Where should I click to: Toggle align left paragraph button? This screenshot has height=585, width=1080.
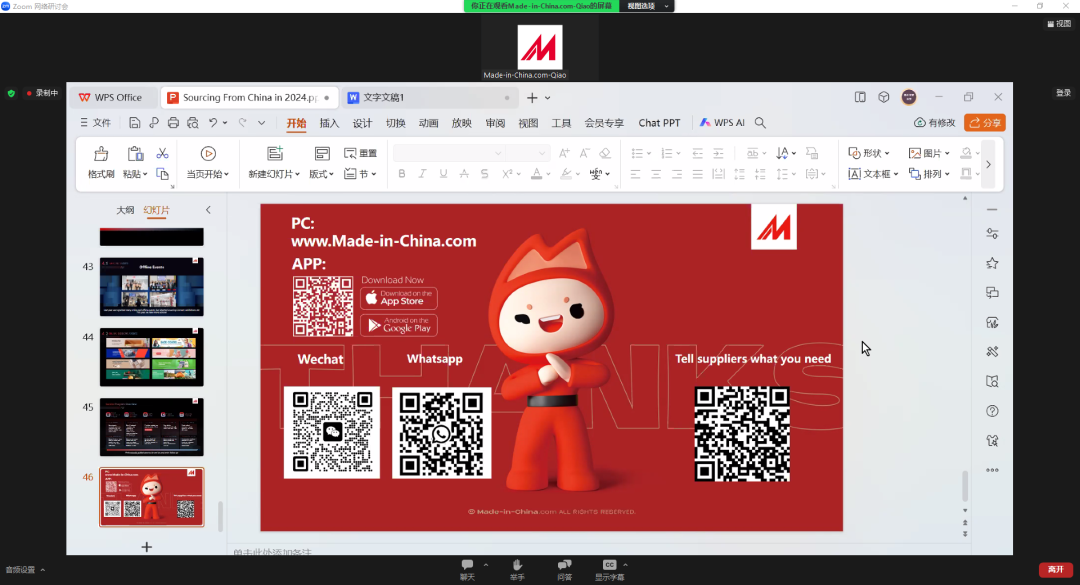635,174
